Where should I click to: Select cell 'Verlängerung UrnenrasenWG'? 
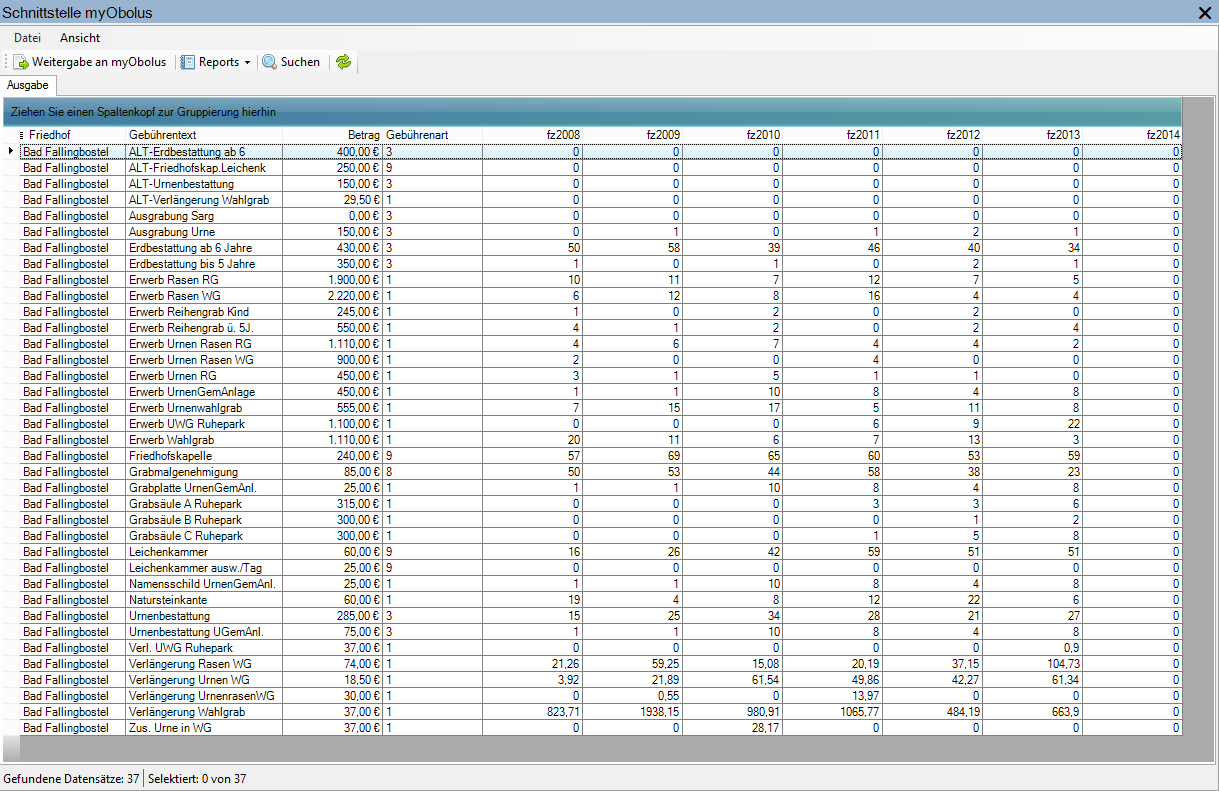pyautogui.click(x=204, y=696)
